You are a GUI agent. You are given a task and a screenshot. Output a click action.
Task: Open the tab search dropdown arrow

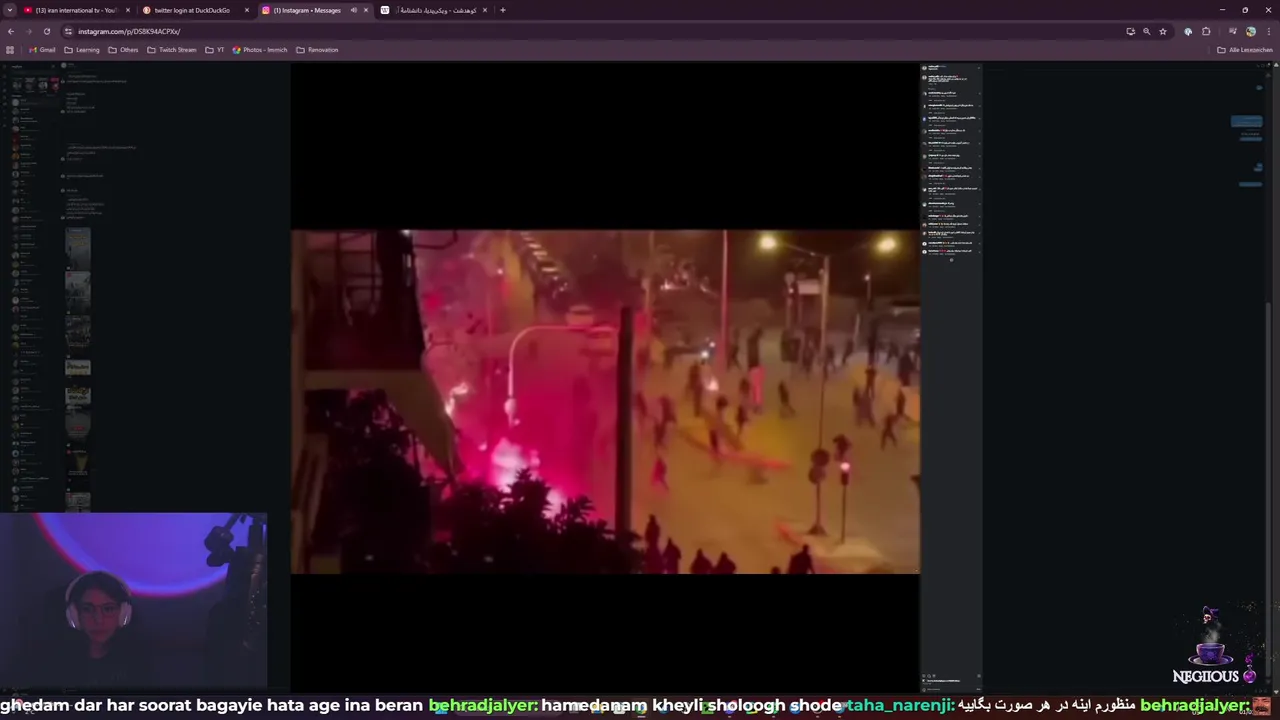(x=8, y=10)
